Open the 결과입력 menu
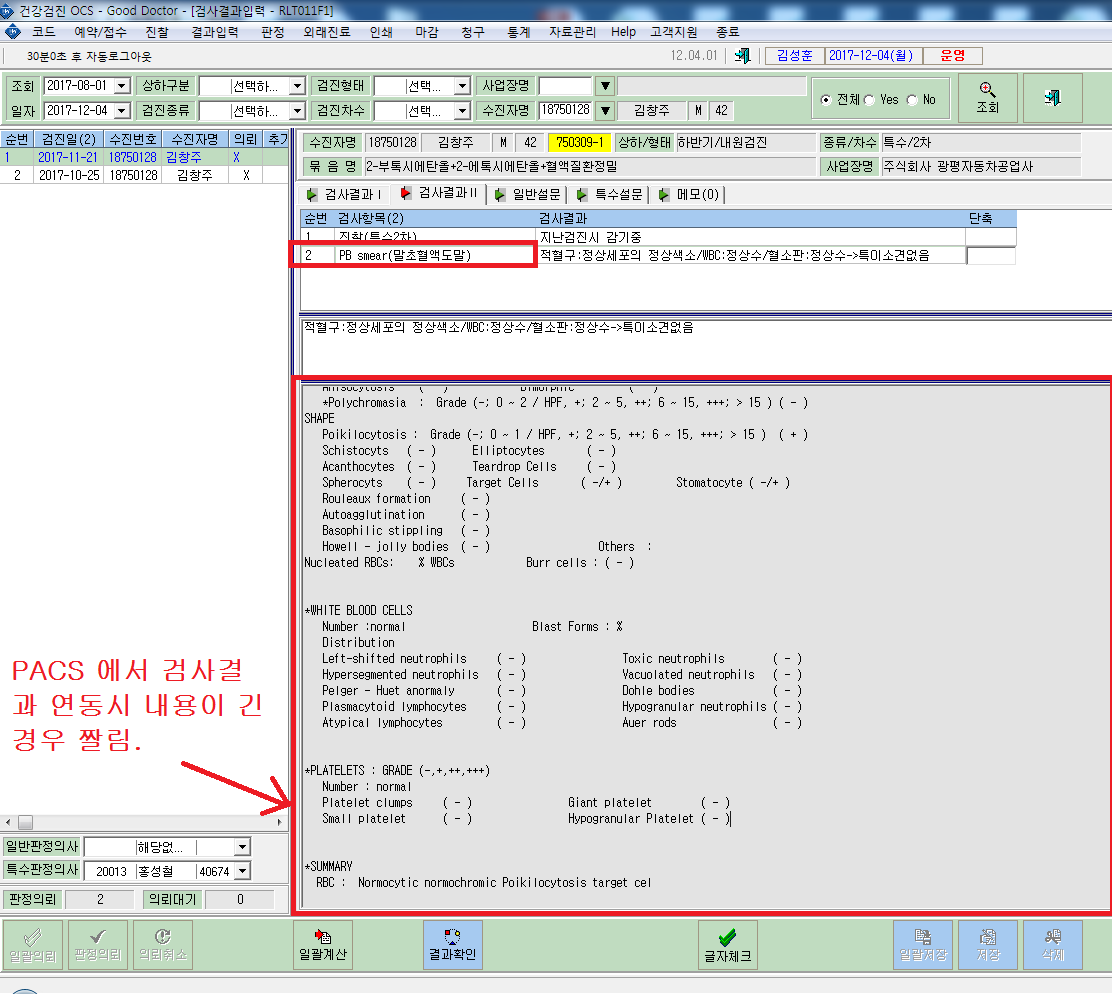Viewport: 1112px width, 994px height. pyautogui.click(x=214, y=32)
